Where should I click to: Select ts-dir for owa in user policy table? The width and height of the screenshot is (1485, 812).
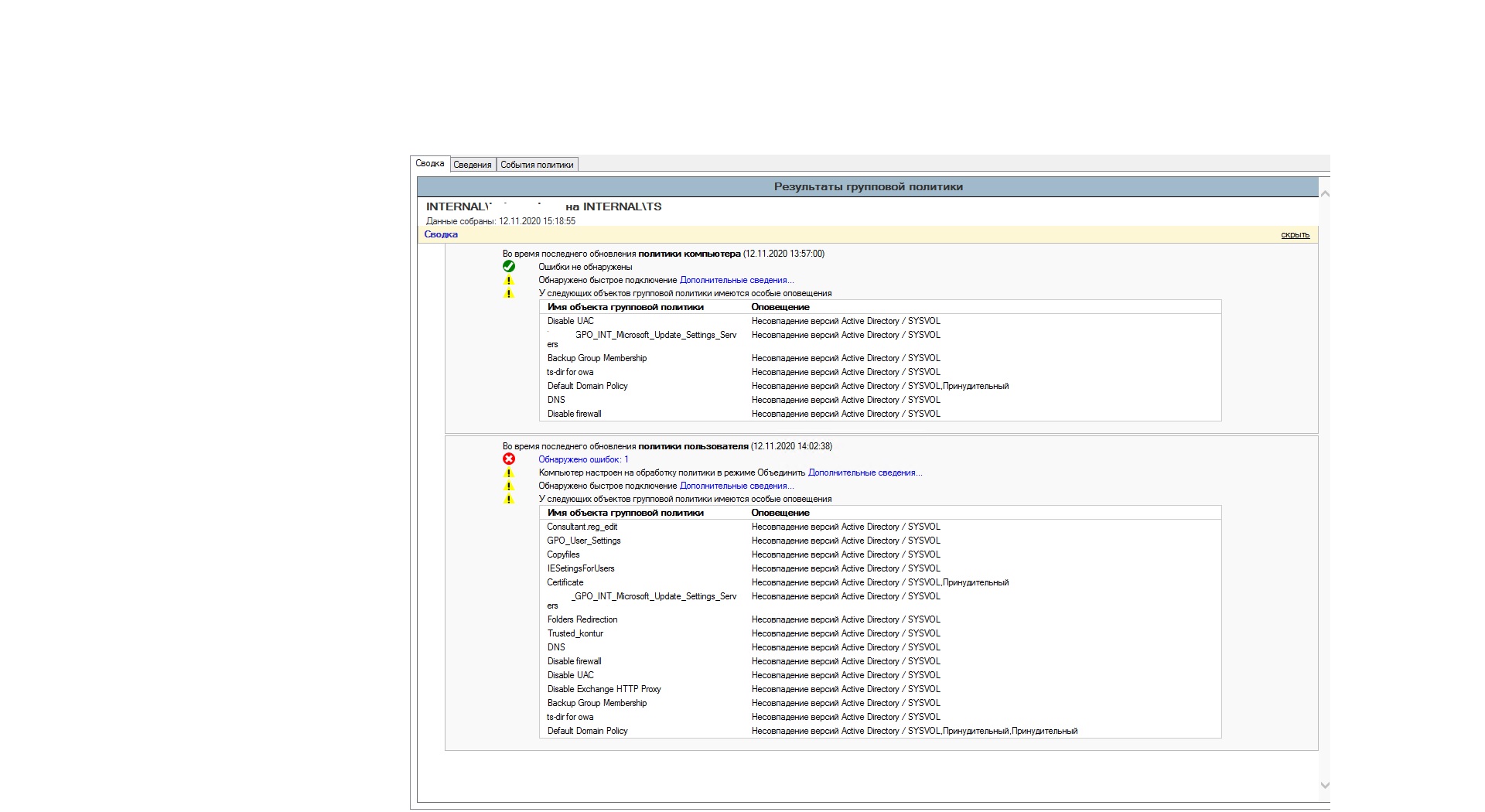click(880, 717)
